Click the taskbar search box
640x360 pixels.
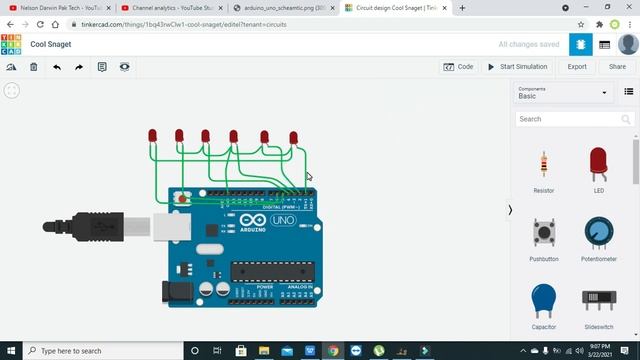103,351
